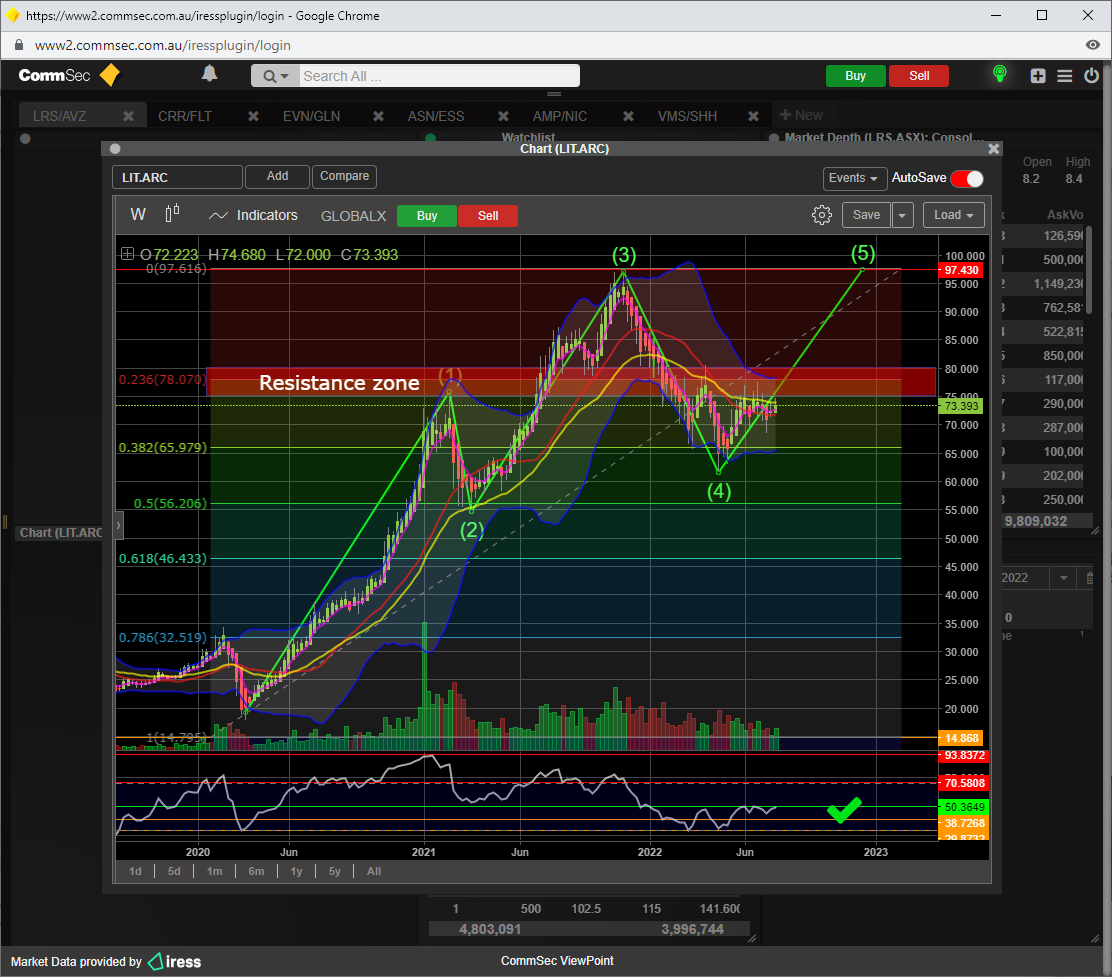Click the padlock site info icon
The height and width of the screenshot is (977, 1112).
(x=19, y=45)
